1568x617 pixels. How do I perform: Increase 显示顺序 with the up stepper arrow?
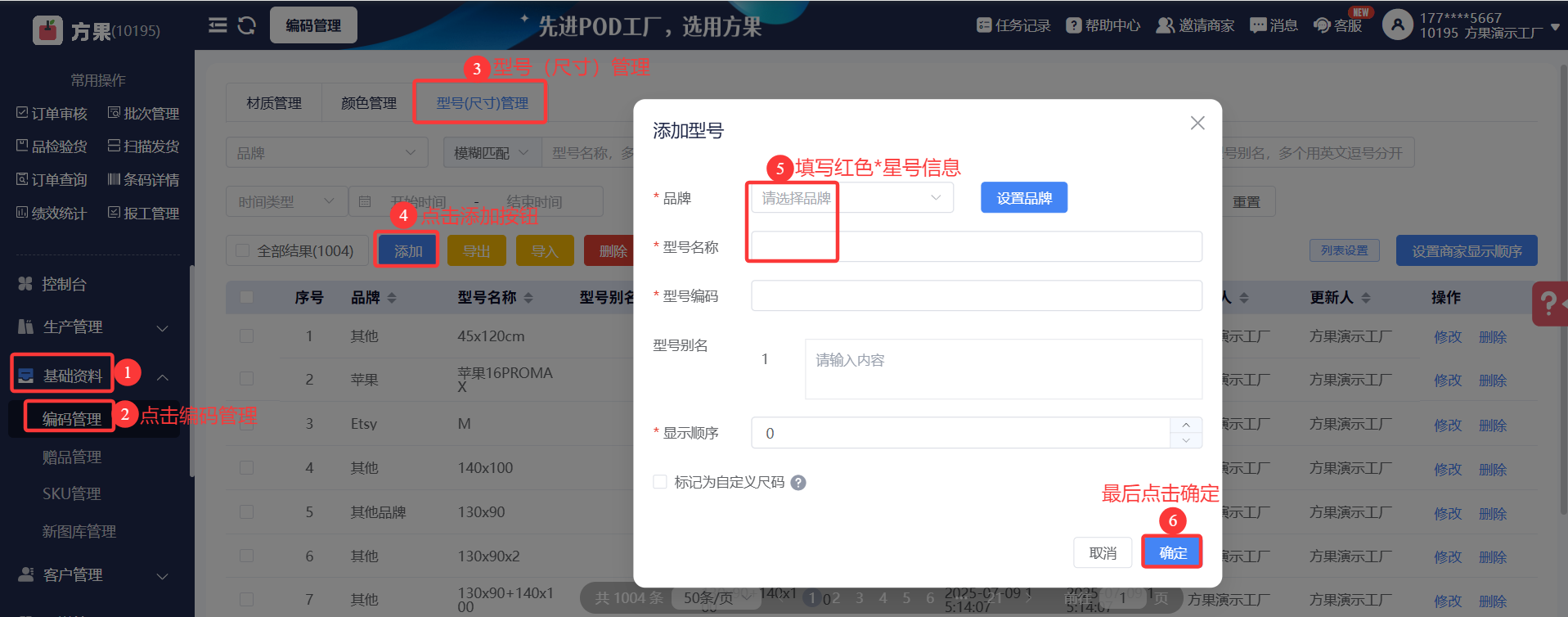(1186, 425)
